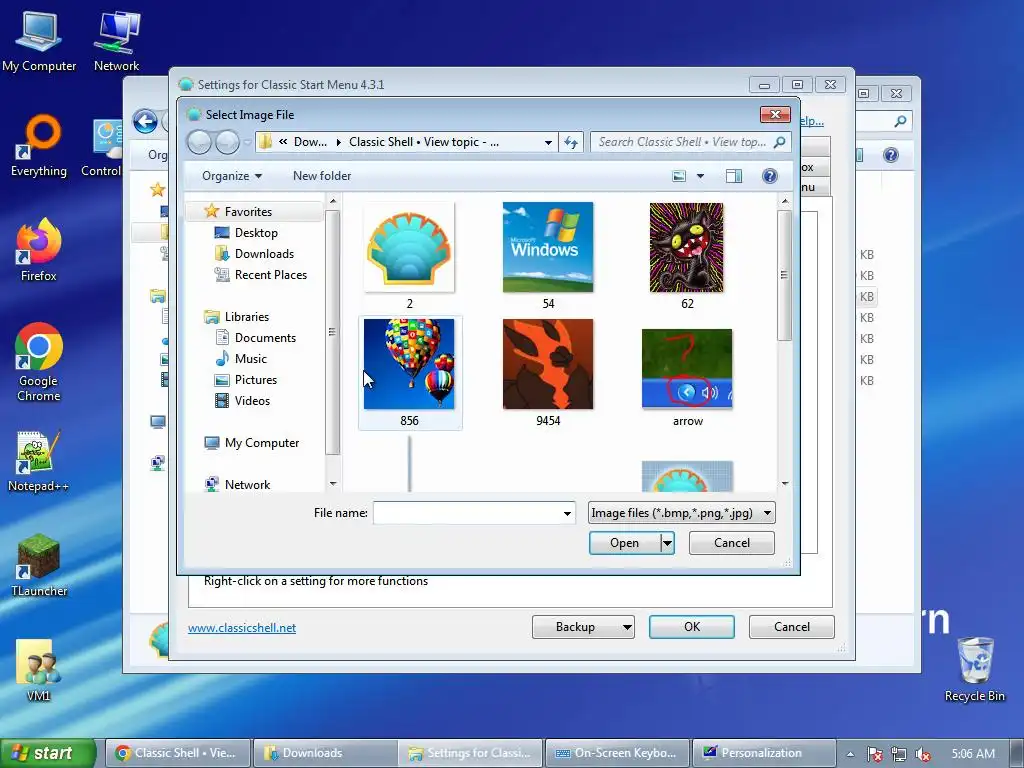Click the back arrow in Downloads window behind

click(145, 121)
